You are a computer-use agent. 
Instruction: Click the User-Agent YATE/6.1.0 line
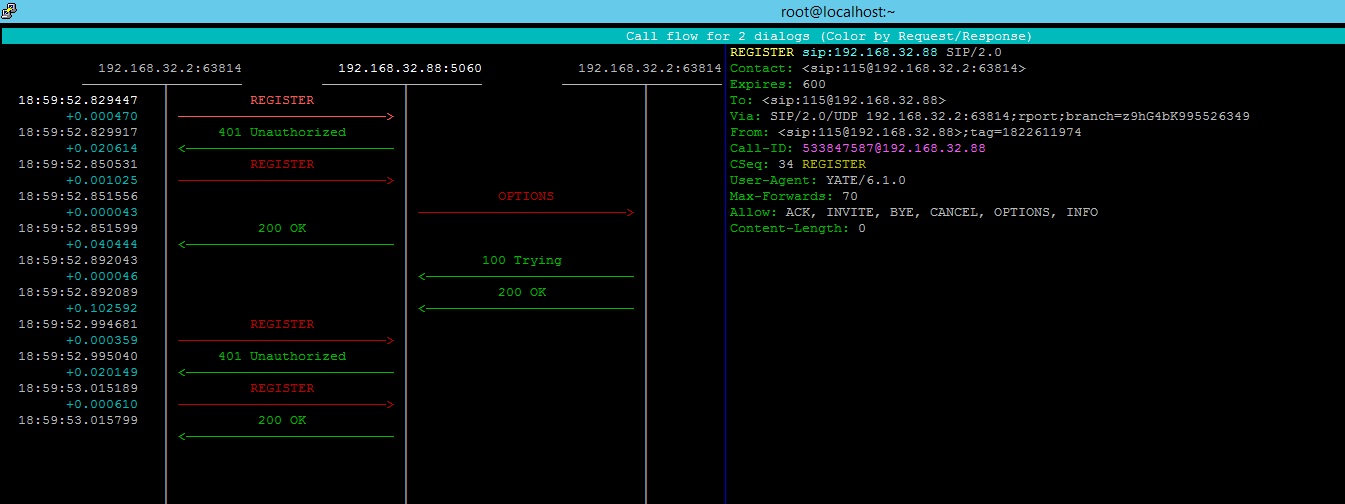tap(817, 180)
